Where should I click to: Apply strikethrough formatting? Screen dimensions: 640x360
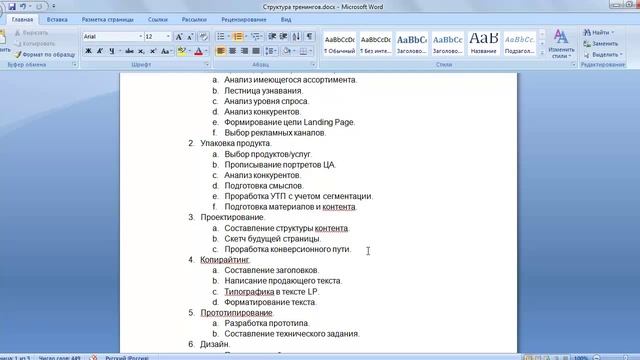pos(129,51)
